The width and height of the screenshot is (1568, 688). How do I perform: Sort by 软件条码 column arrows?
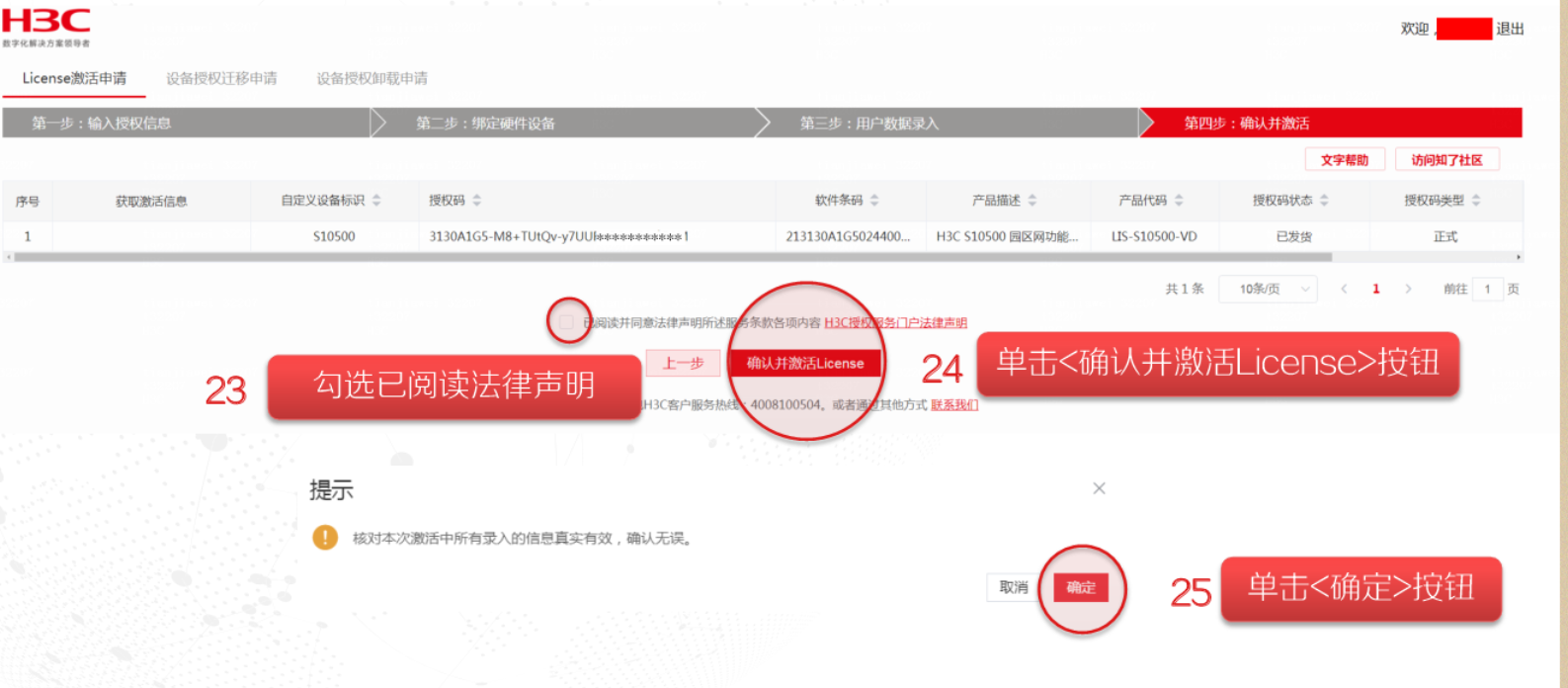874,201
